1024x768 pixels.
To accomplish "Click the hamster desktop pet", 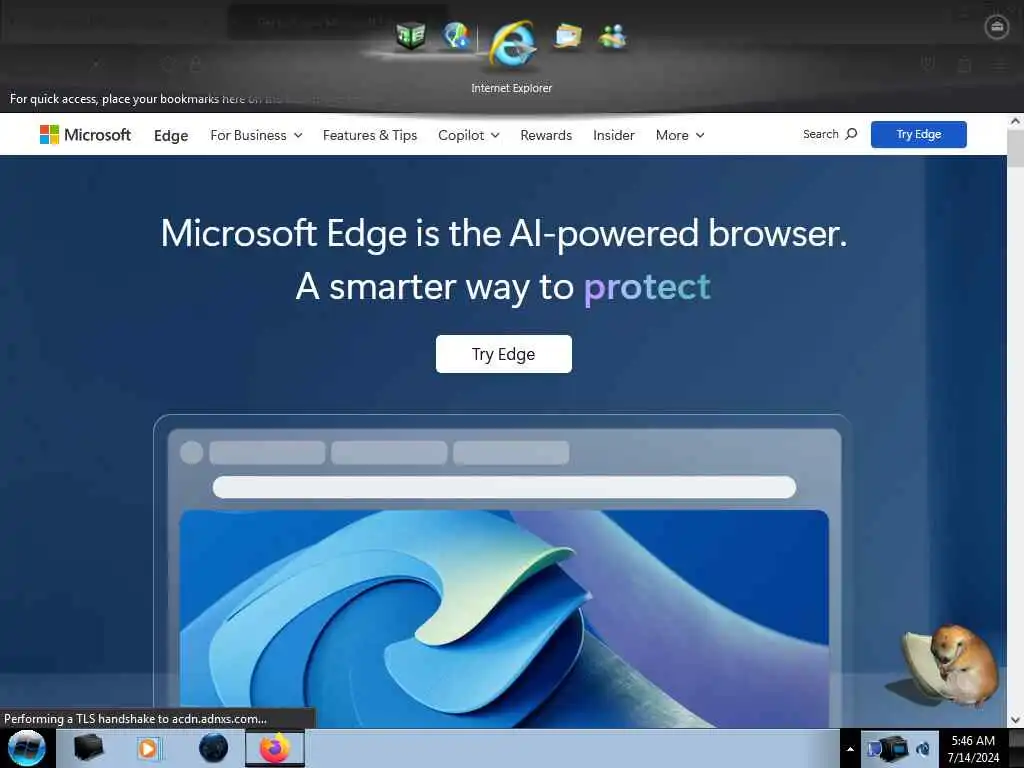I will 950,665.
